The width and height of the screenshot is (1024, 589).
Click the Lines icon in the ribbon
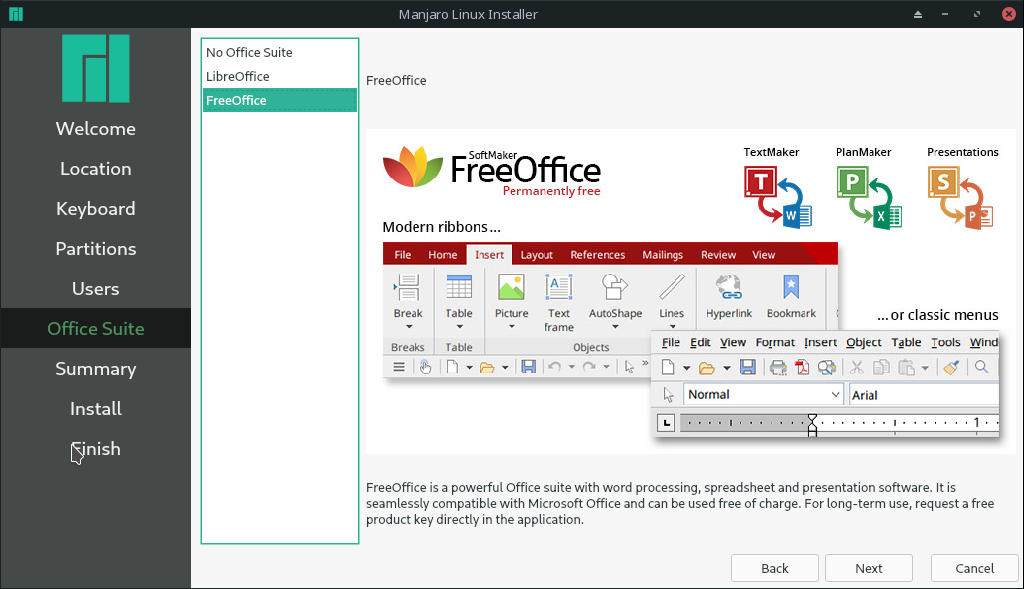point(671,287)
